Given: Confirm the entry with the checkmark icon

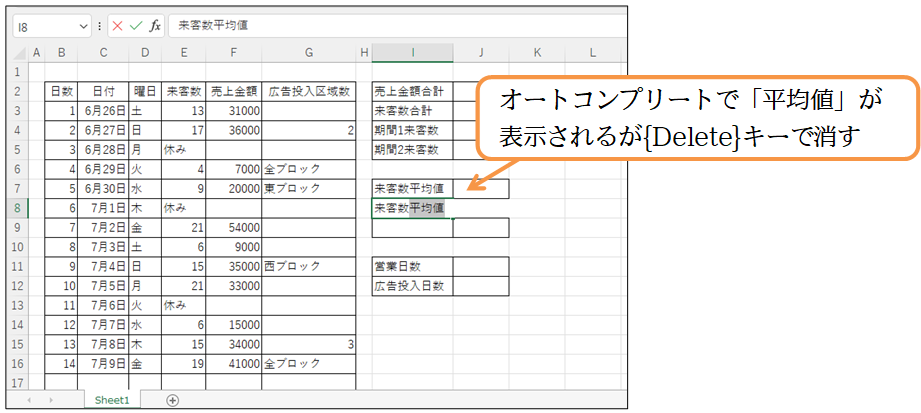Looking at the screenshot, I should click(x=136, y=26).
